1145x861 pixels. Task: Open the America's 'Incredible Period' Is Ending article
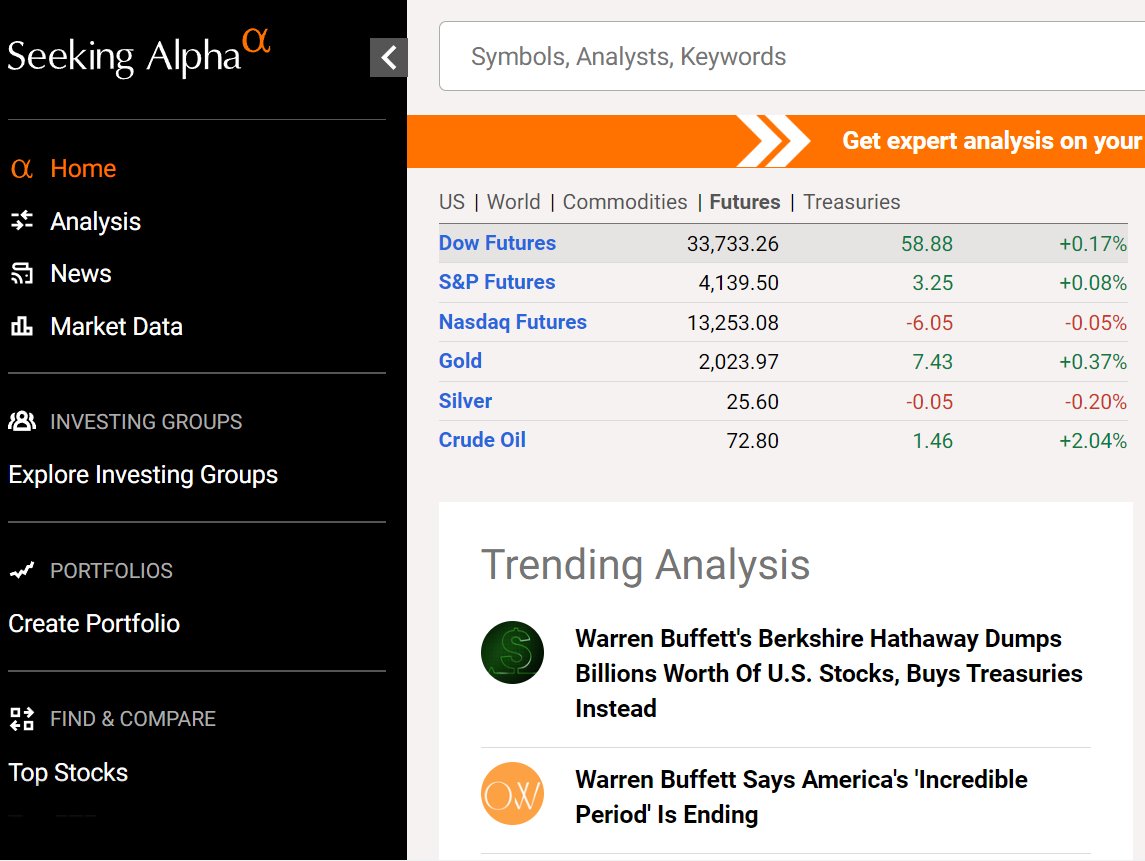pyautogui.click(x=801, y=797)
